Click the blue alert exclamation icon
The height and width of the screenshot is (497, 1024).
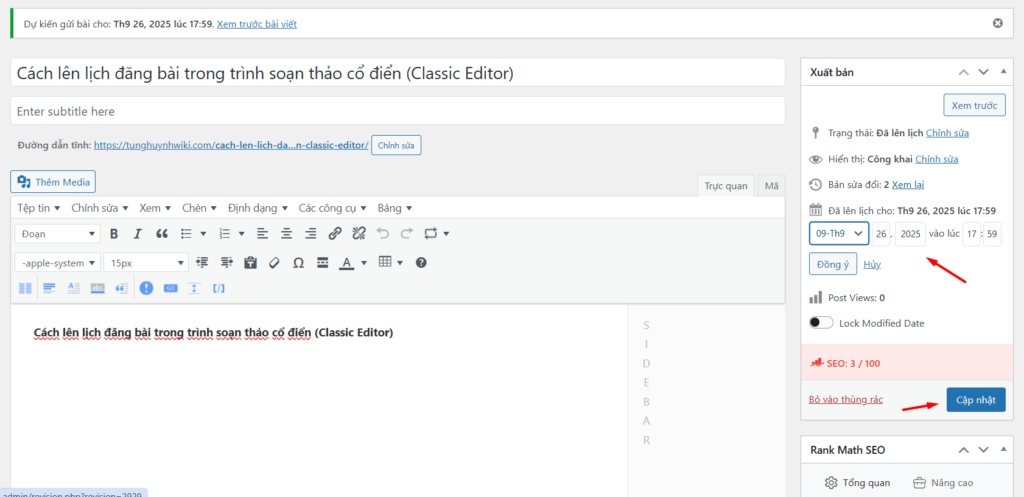pos(146,288)
